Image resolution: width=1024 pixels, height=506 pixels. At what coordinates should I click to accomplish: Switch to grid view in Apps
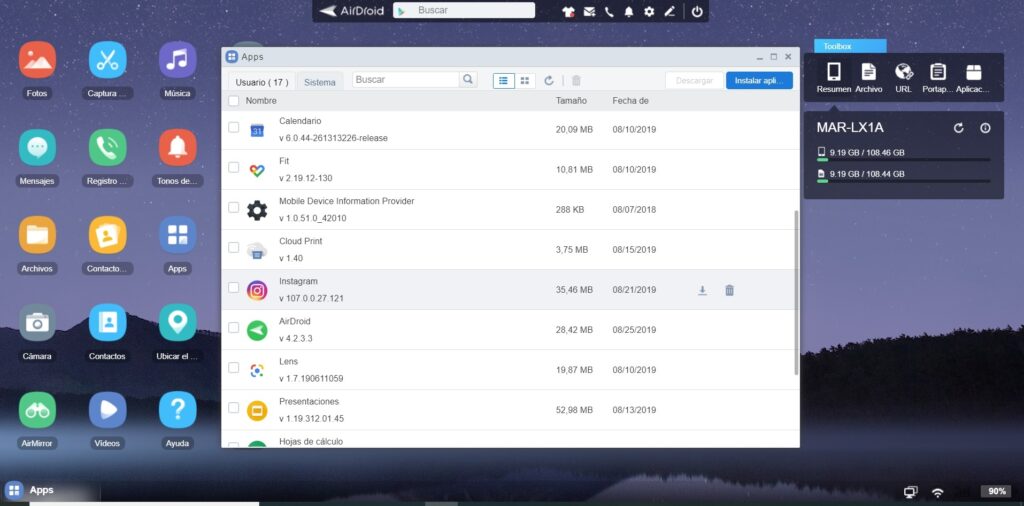pos(524,80)
